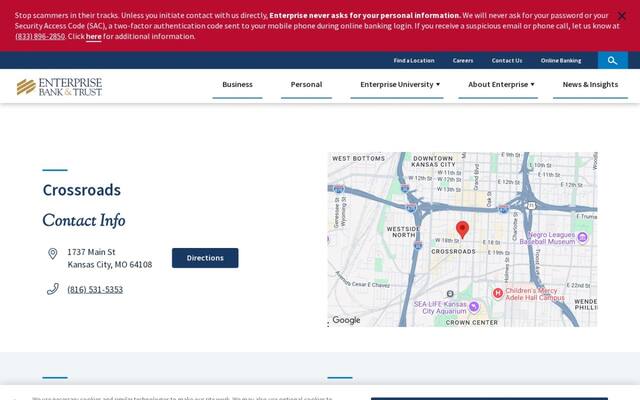Call (816) 531-5353 phone link
The width and height of the screenshot is (640, 400).
[x=95, y=289]
